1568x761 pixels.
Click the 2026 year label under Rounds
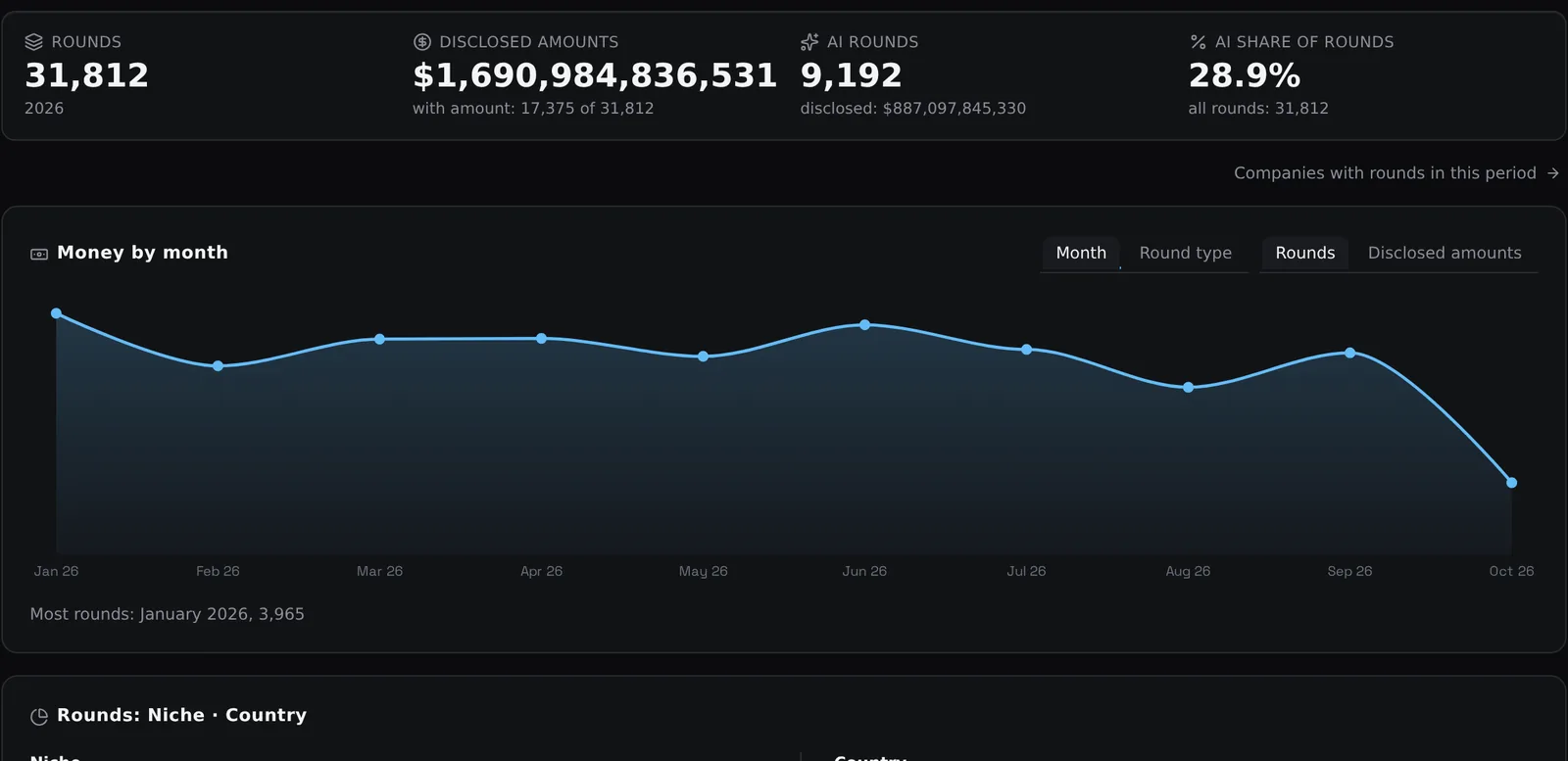(44, 109)
